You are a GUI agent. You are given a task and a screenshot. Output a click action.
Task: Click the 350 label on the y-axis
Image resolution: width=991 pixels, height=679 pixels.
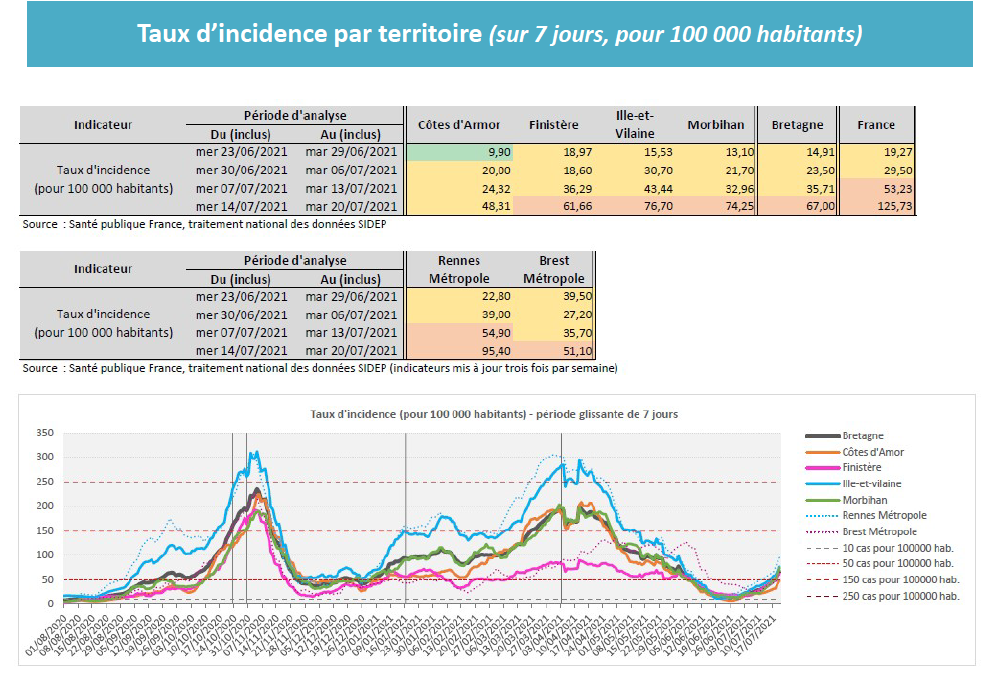point(43,434)
